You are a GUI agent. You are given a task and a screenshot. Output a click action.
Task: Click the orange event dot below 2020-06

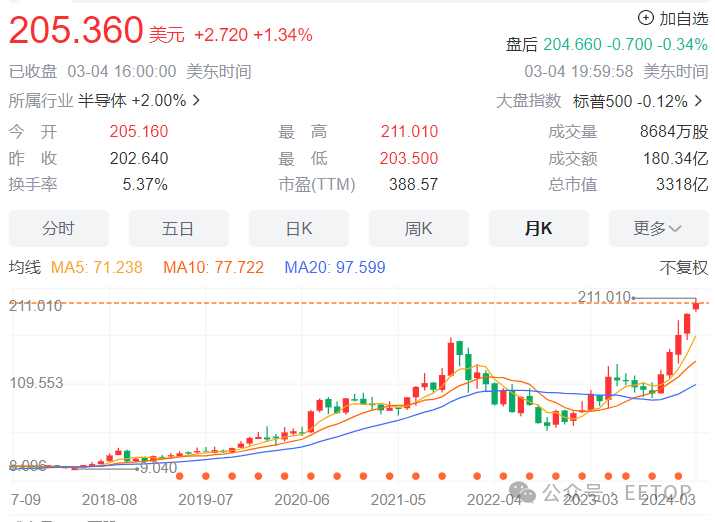[308, 476]
